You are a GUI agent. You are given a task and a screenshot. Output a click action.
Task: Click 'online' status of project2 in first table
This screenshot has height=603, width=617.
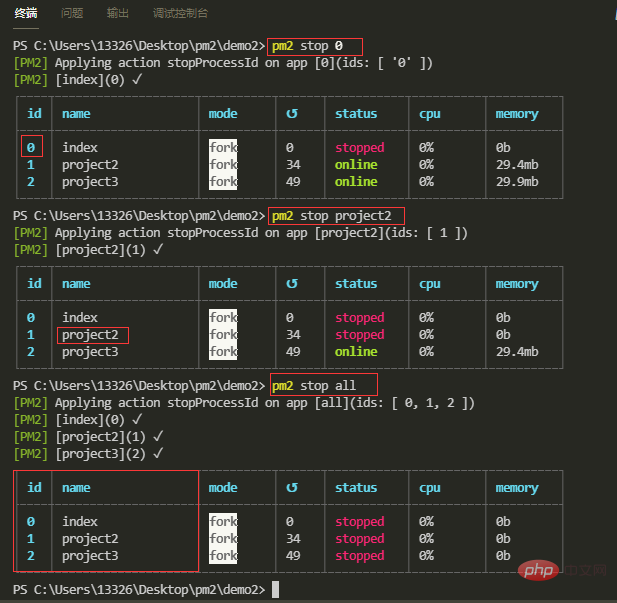[x=356, y=165]
